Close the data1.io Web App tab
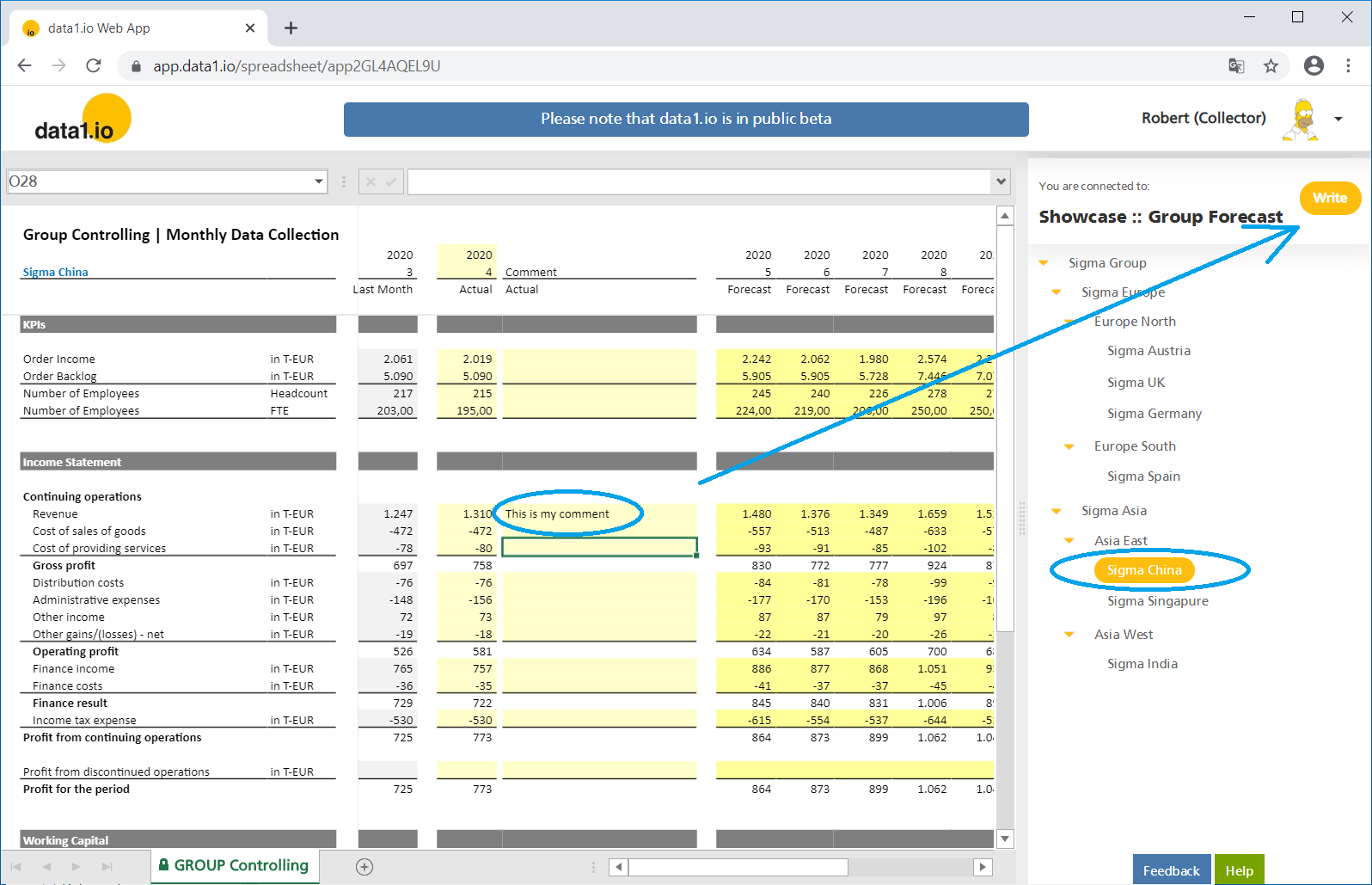The width and height of the screenshot is (1372, 885). (x=250, y=28)
